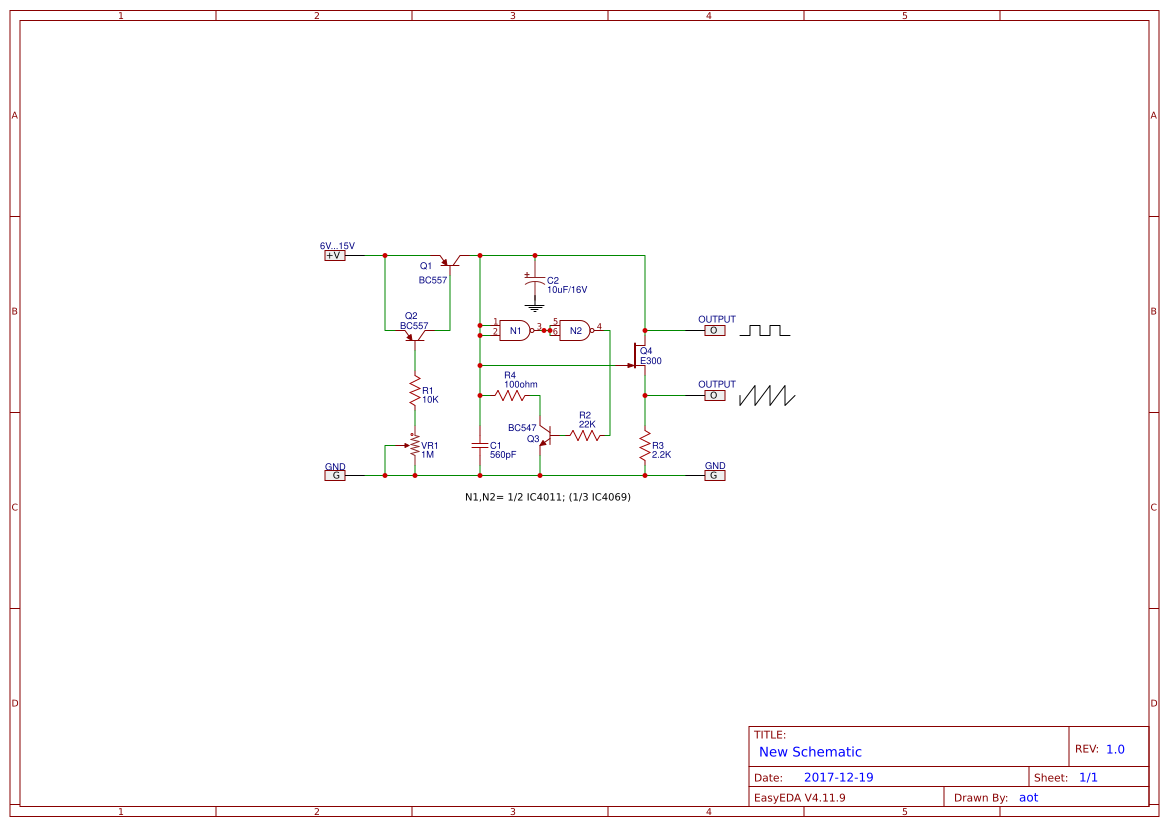Select the C1 560pF capacitor symbol

click(480, 445)
